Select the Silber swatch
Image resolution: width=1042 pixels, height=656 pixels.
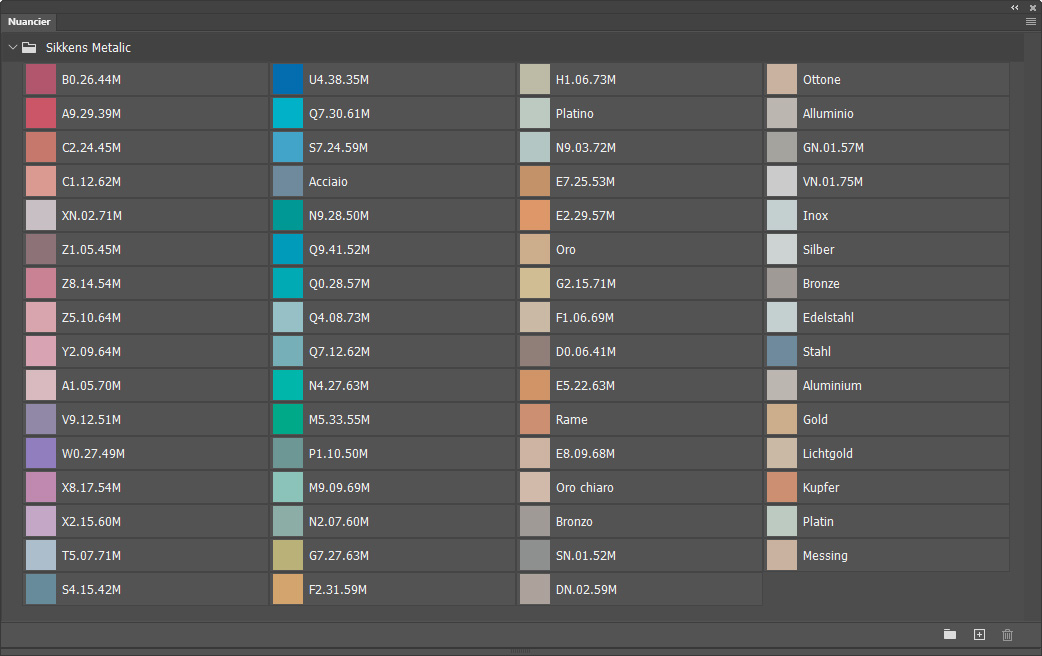(782, 249)
